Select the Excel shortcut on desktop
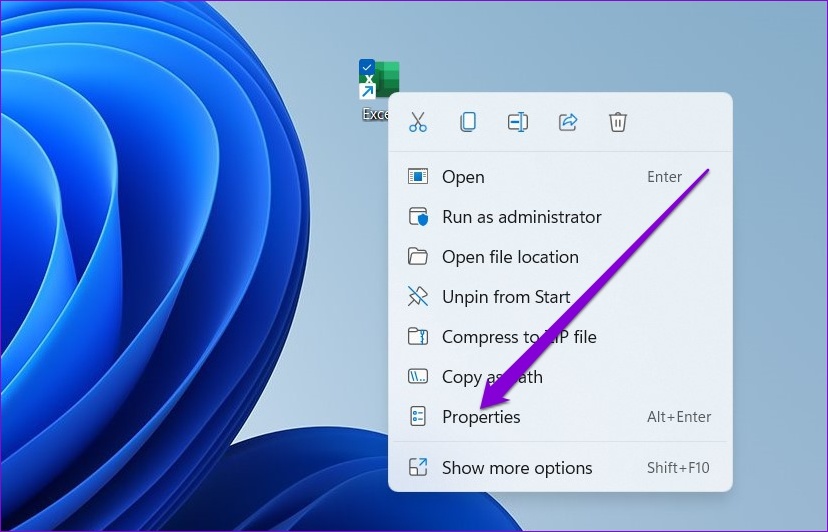 [379, 90]
